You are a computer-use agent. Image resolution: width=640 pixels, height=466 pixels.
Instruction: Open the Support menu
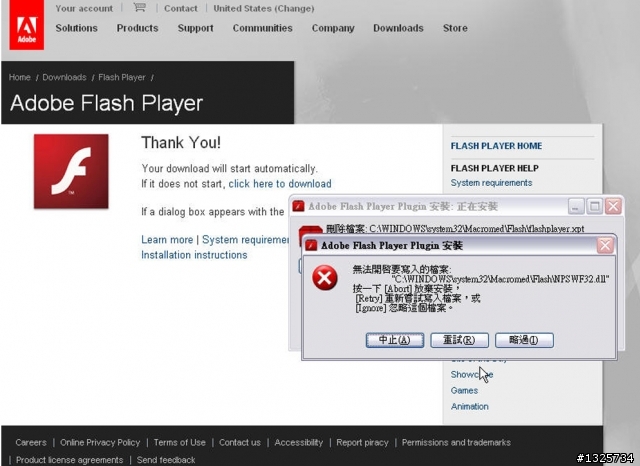pyautogui.click(x=196, y=28)
